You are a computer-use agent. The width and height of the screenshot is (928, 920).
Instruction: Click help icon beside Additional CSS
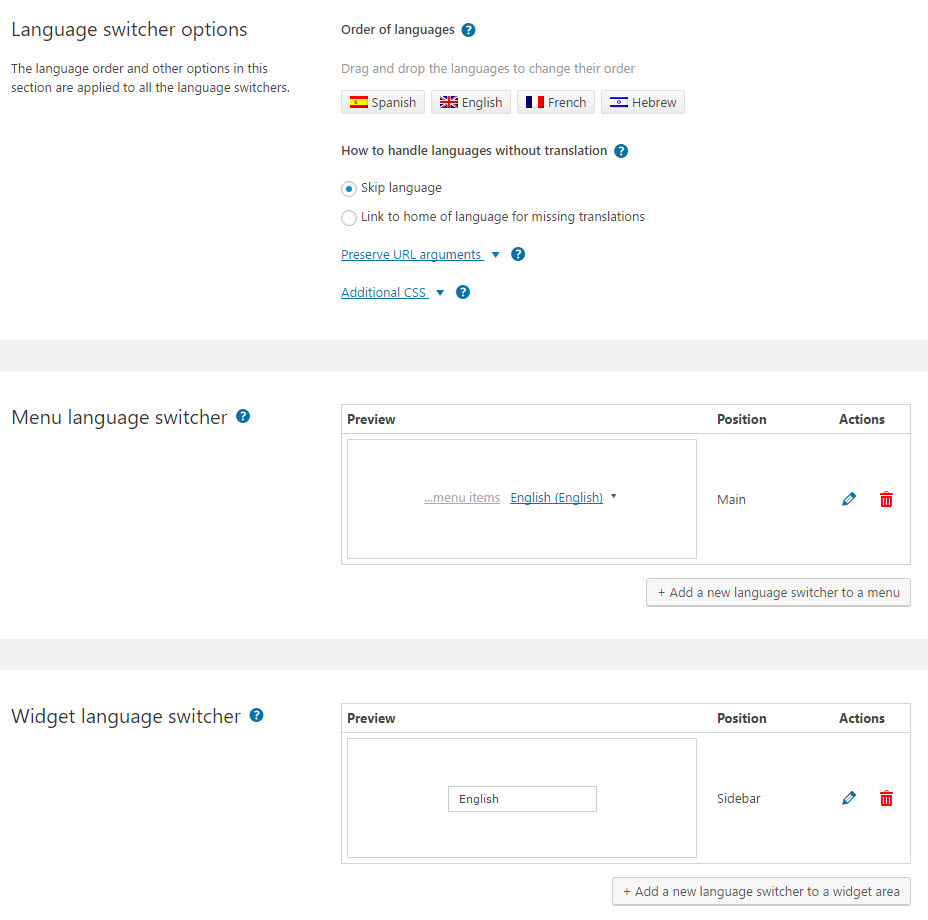463,292
